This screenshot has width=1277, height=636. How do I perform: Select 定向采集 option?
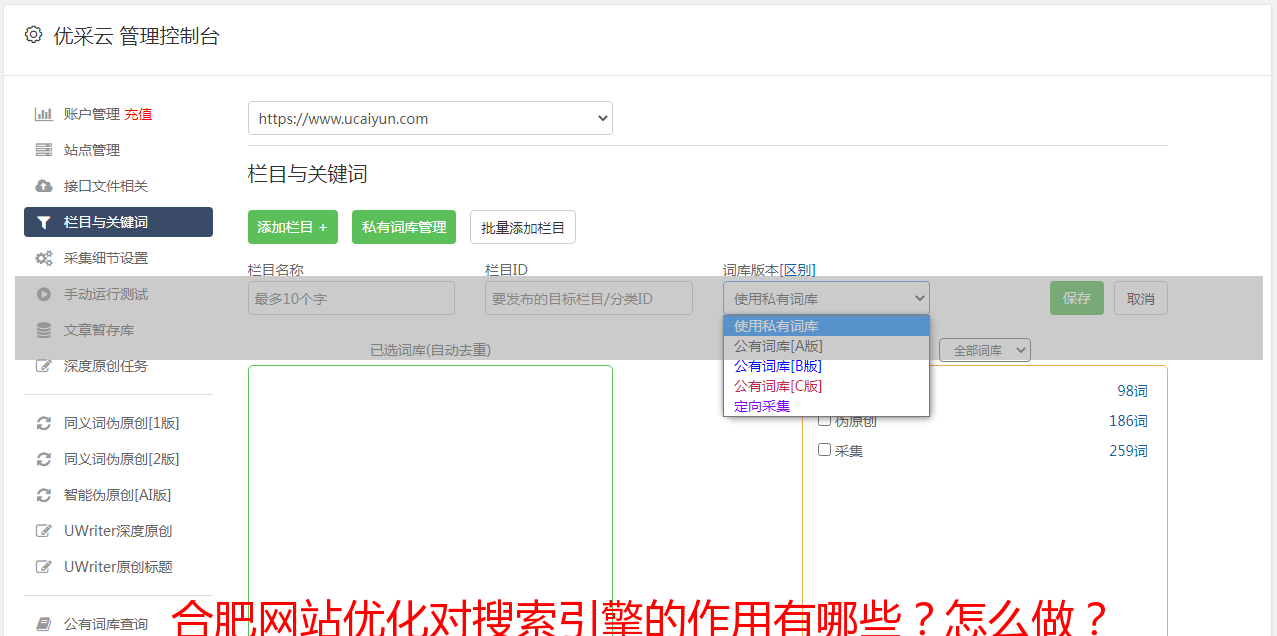tap(826, 406)
